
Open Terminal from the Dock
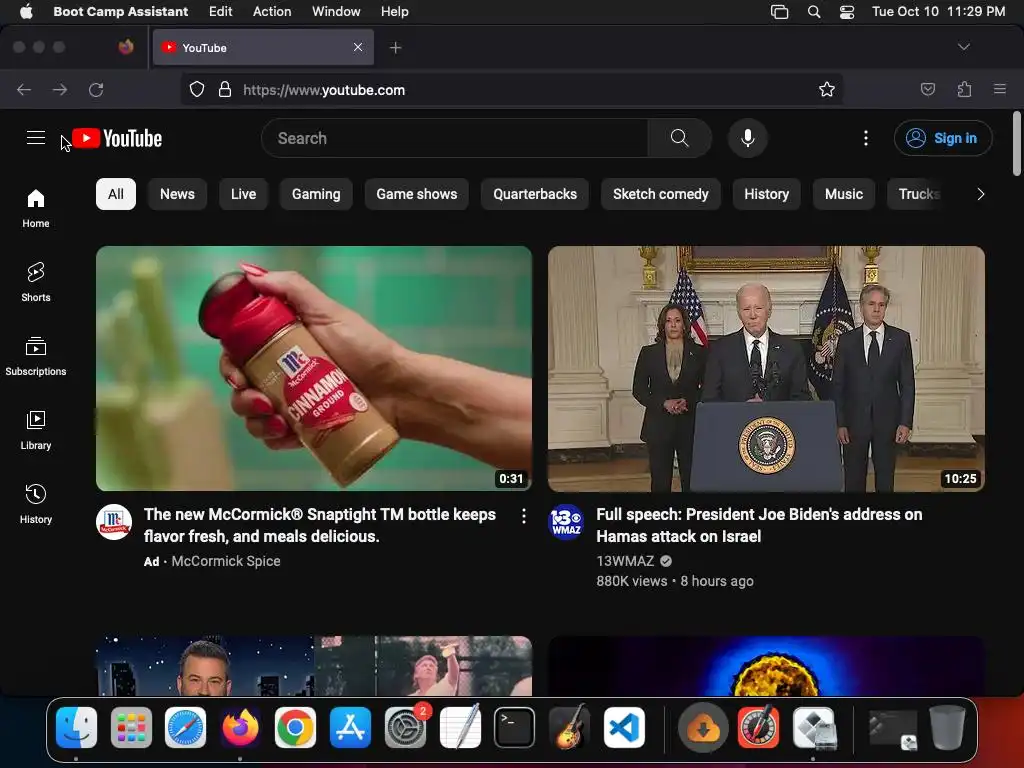click(x=514, y=727)
